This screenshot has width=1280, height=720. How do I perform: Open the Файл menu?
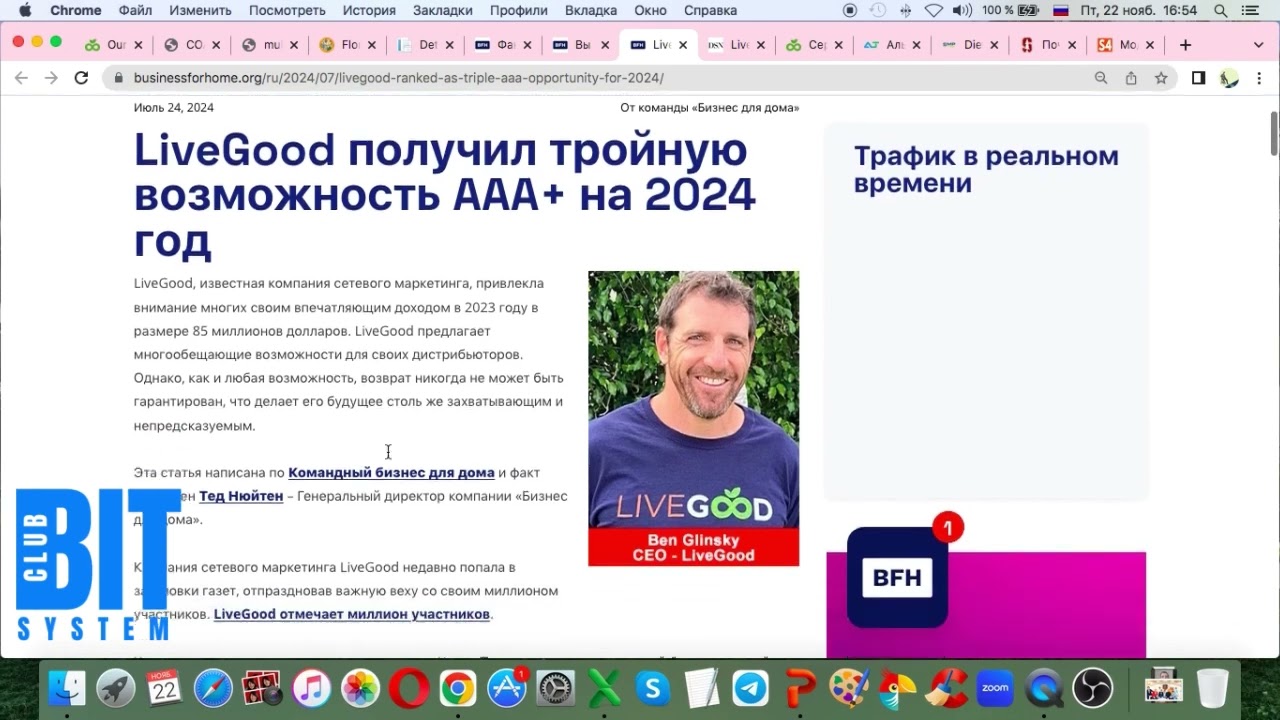135,10
